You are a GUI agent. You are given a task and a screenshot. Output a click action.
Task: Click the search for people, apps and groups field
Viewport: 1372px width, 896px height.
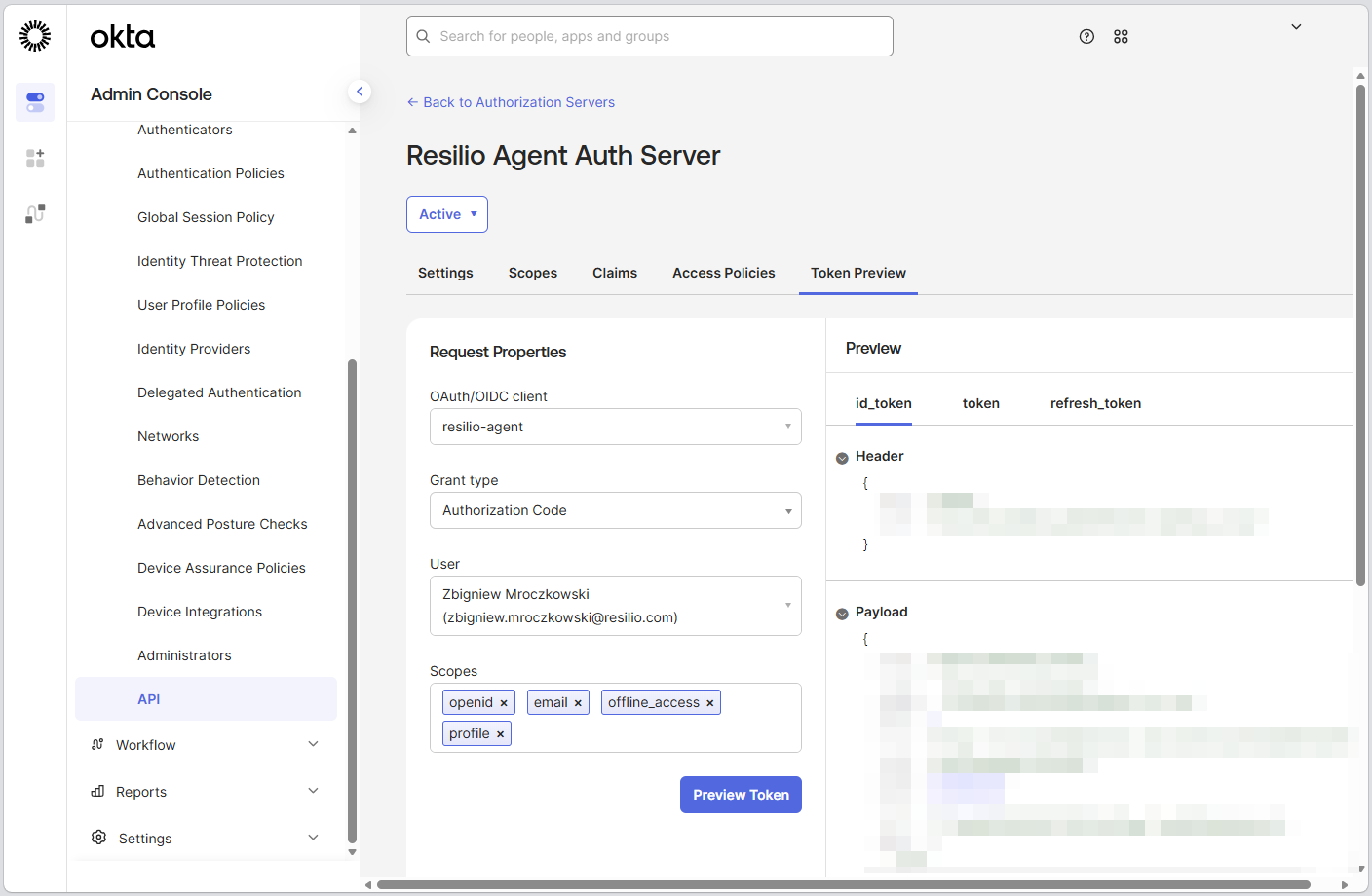(x=650, y=36)
